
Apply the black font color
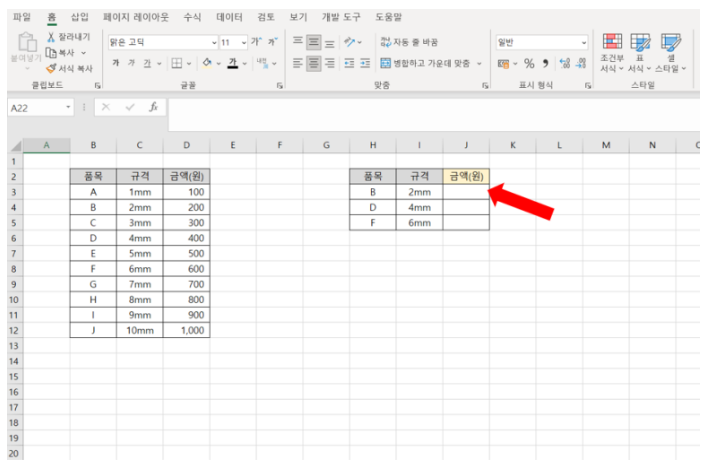click(233, 63)
